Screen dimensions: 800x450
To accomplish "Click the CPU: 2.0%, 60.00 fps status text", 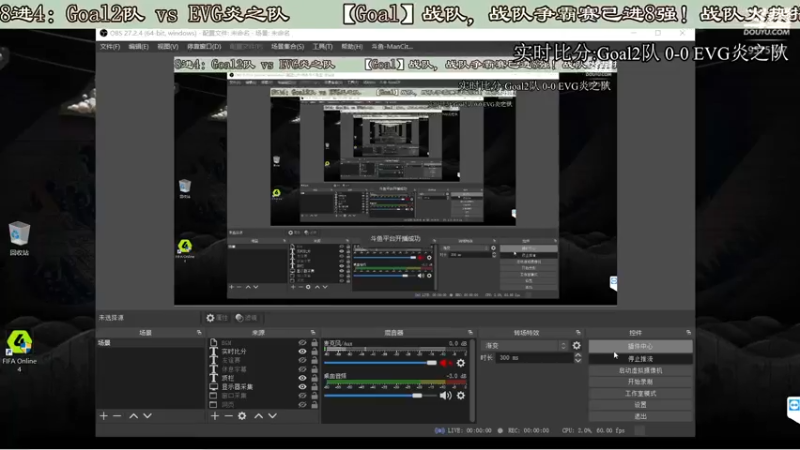I will point(593,431).
